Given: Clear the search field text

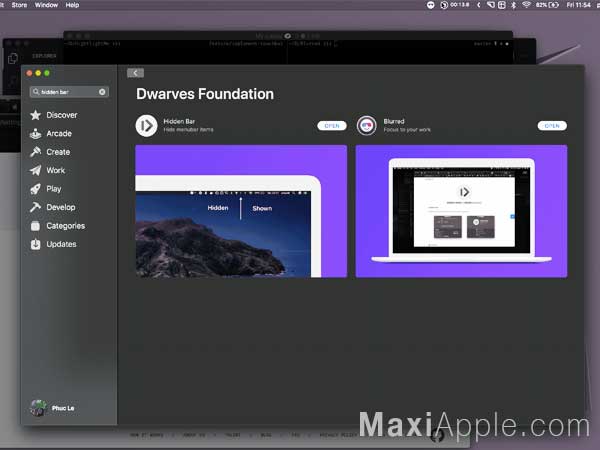Looking at the screenshot, I should (102, 92).
